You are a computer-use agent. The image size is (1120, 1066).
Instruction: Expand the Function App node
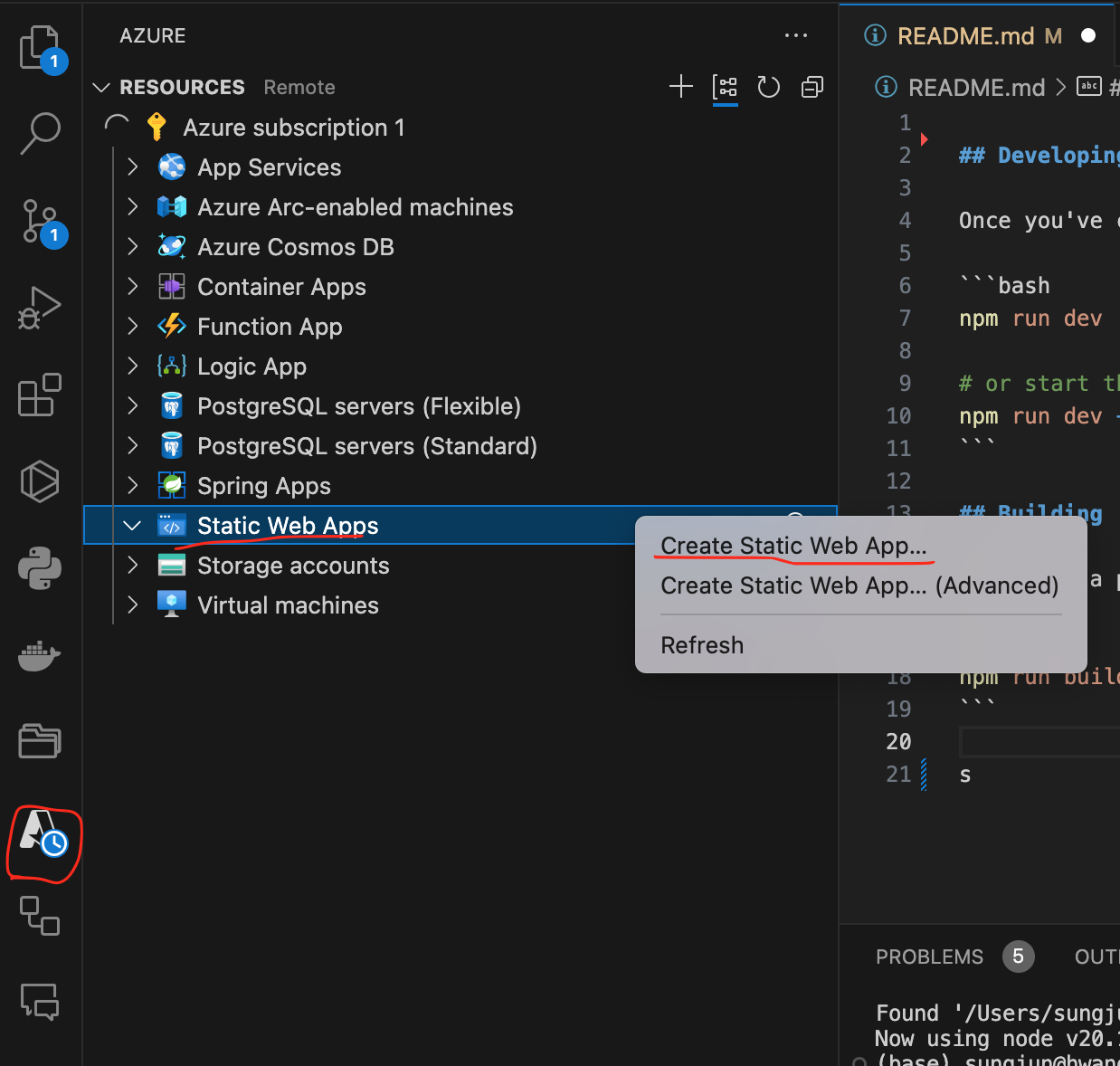[133, 326]
